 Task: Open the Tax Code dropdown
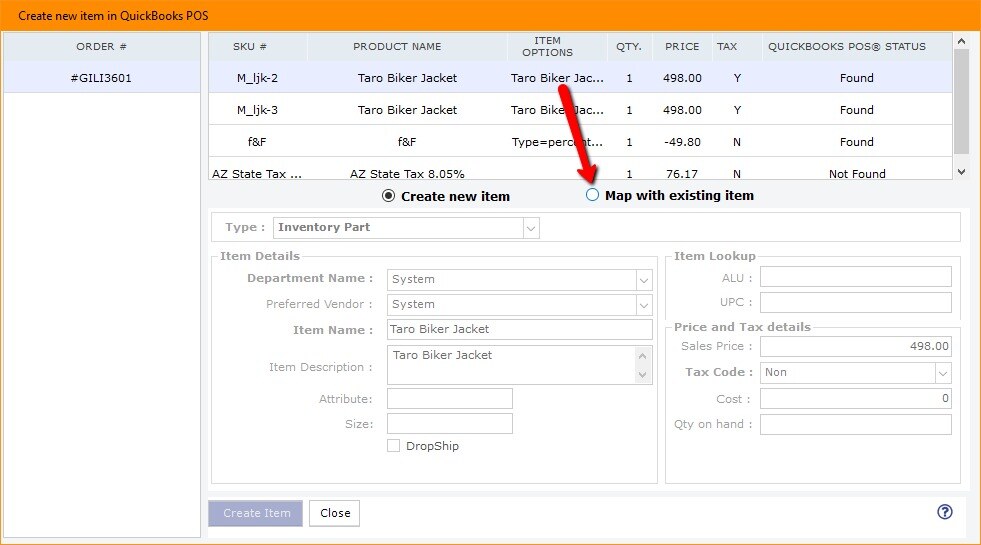[x=943, y=373]
